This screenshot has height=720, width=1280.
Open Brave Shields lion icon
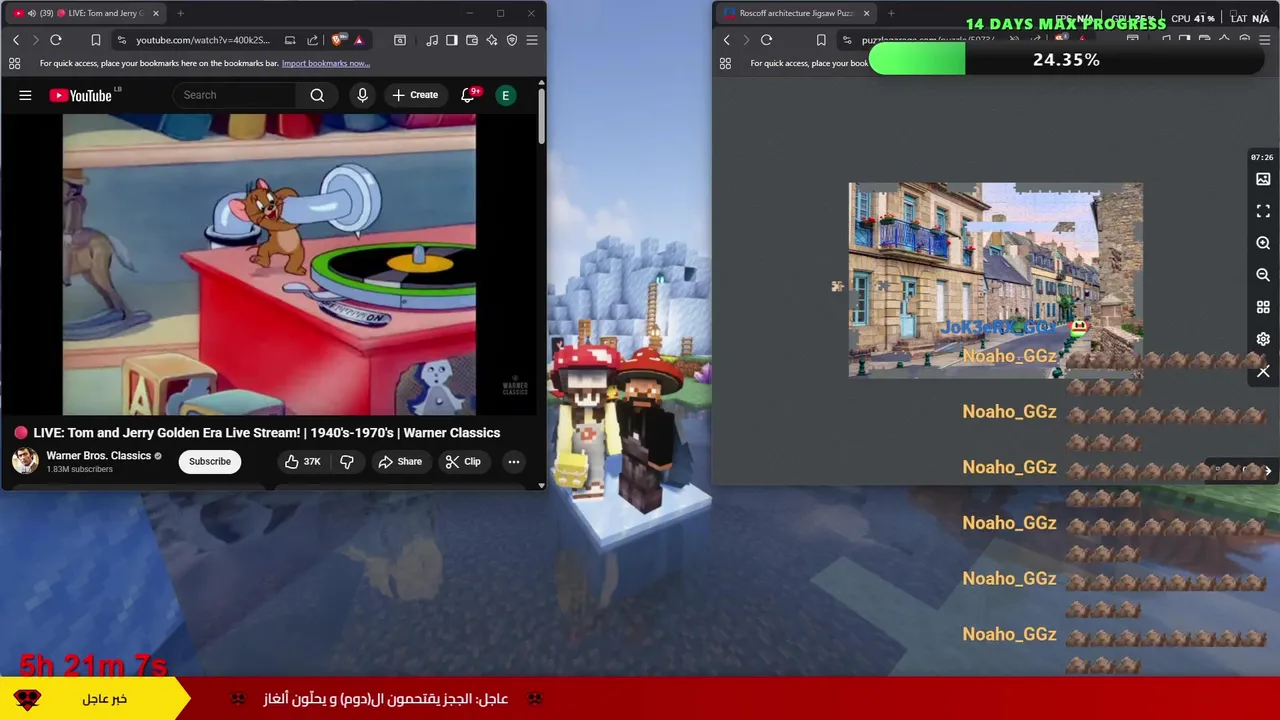tap(337, 40)
